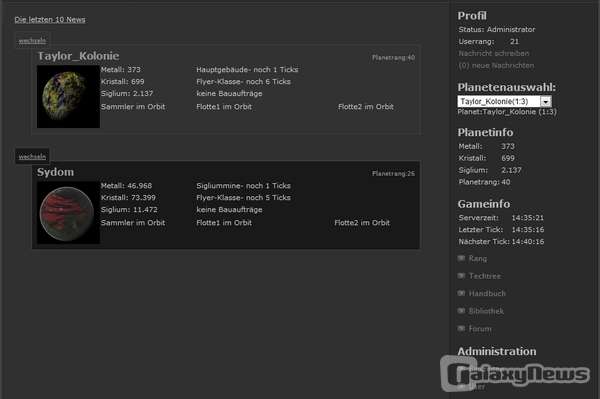Open the Rang menu entry
The width and height of the screenshot is (600, 399).
[x=478, y=259]
